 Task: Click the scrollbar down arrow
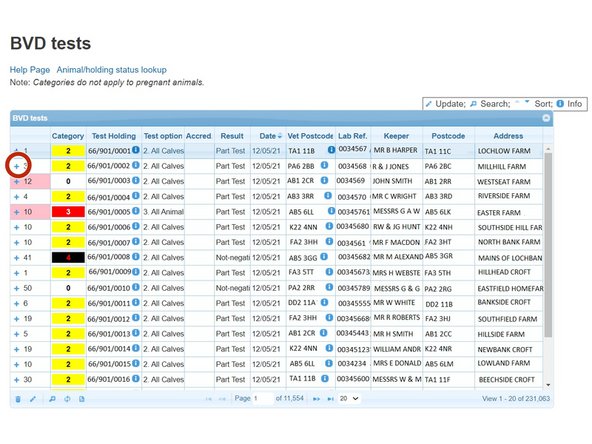coord(548,385)
